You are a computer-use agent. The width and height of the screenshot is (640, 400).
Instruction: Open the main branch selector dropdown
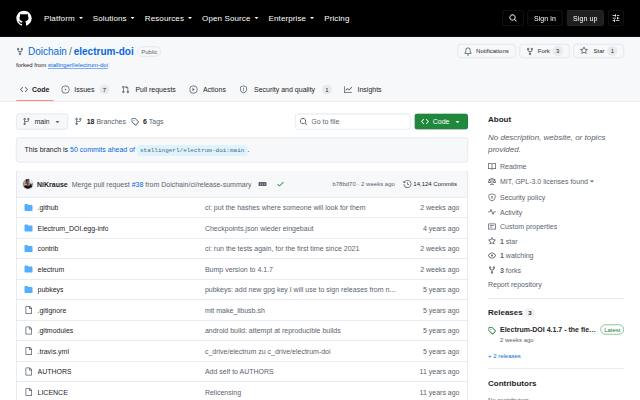(x=42, y=122)
